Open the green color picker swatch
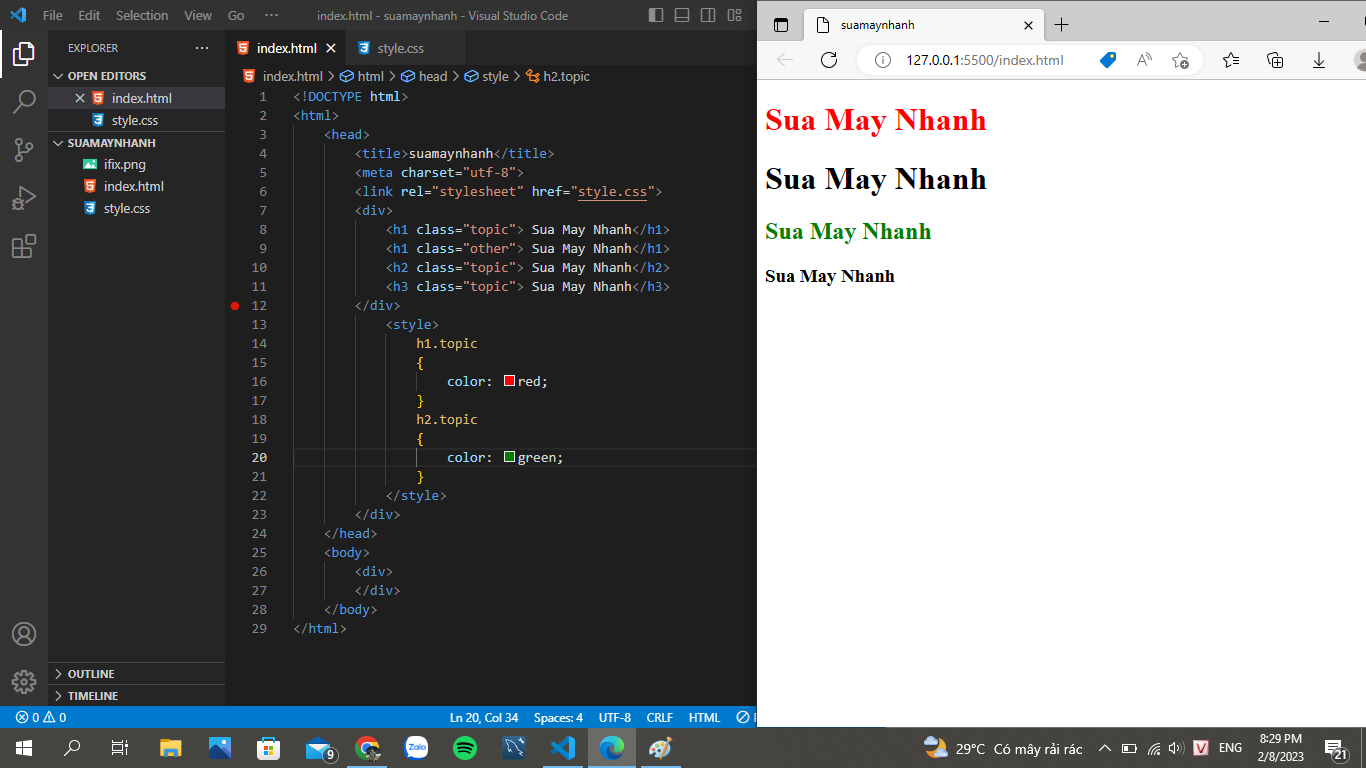1366x768 pixels. tap(509, 457)
